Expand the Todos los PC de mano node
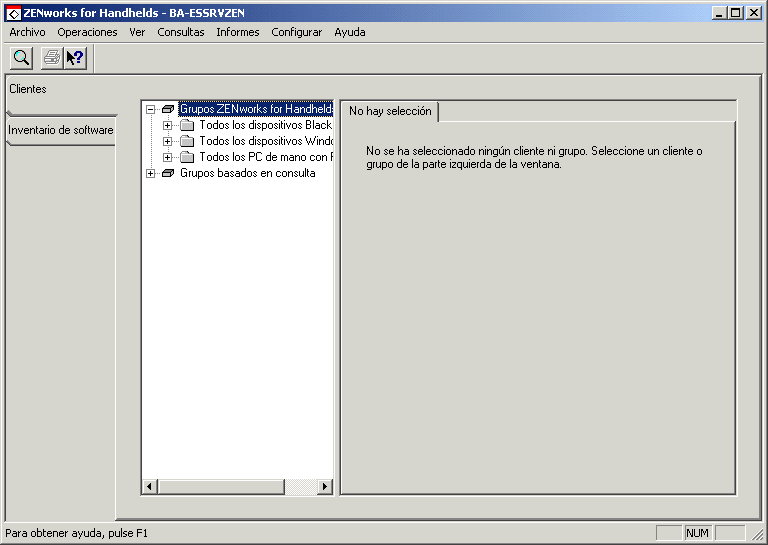 pos(168,158)
